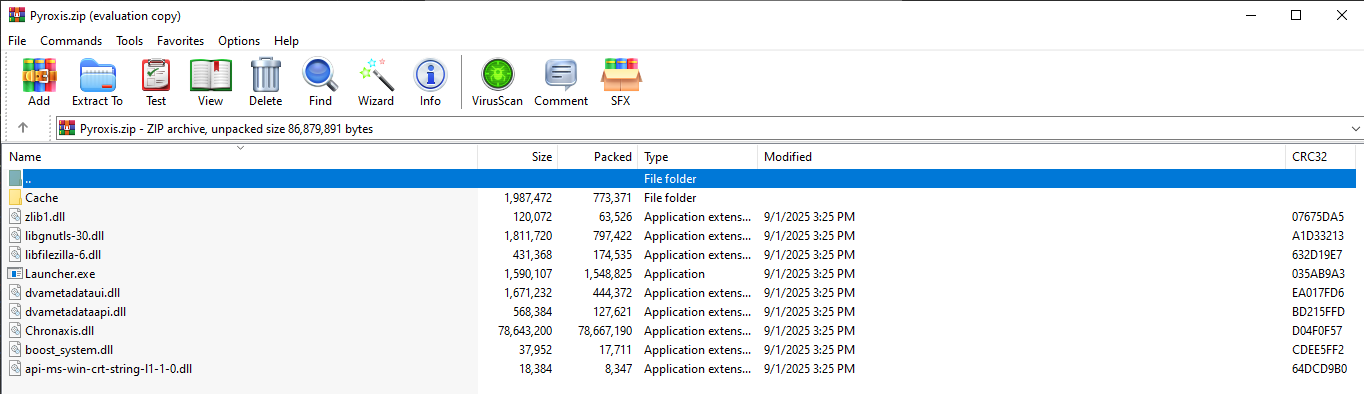Start VirusScan on the archive
The image size is (1364, 394).
pos(496,82)
